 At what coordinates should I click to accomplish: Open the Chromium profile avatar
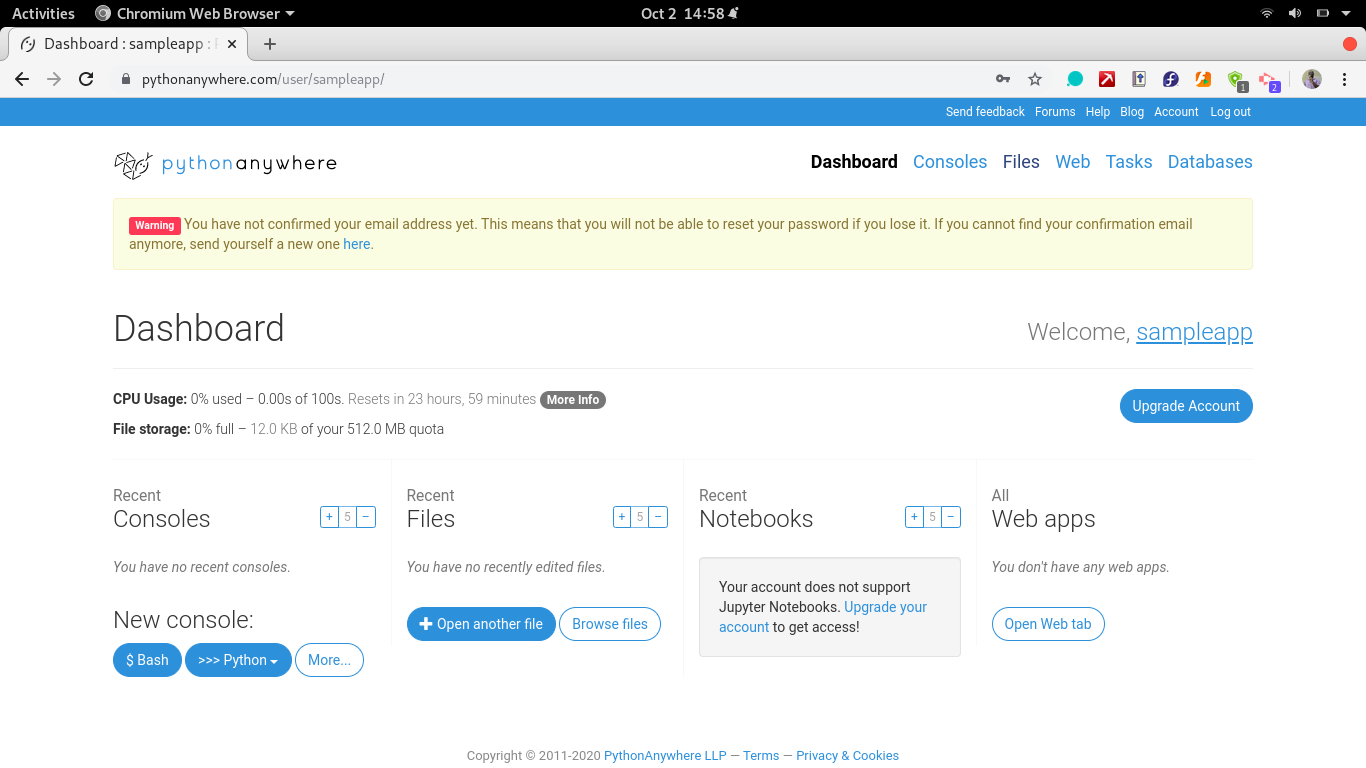tap(1312, 79)
